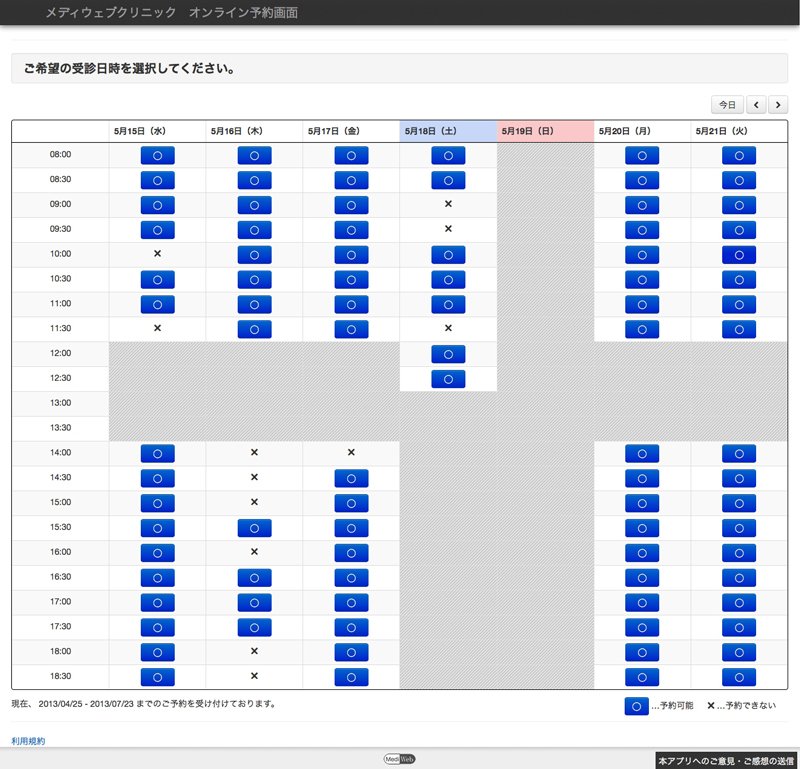Go to next week arrow

pyautogui.click(x=778, y=105)
